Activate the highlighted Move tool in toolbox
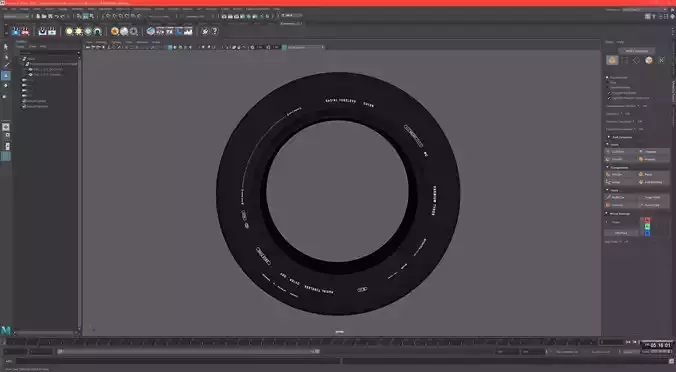 point(6,76)
